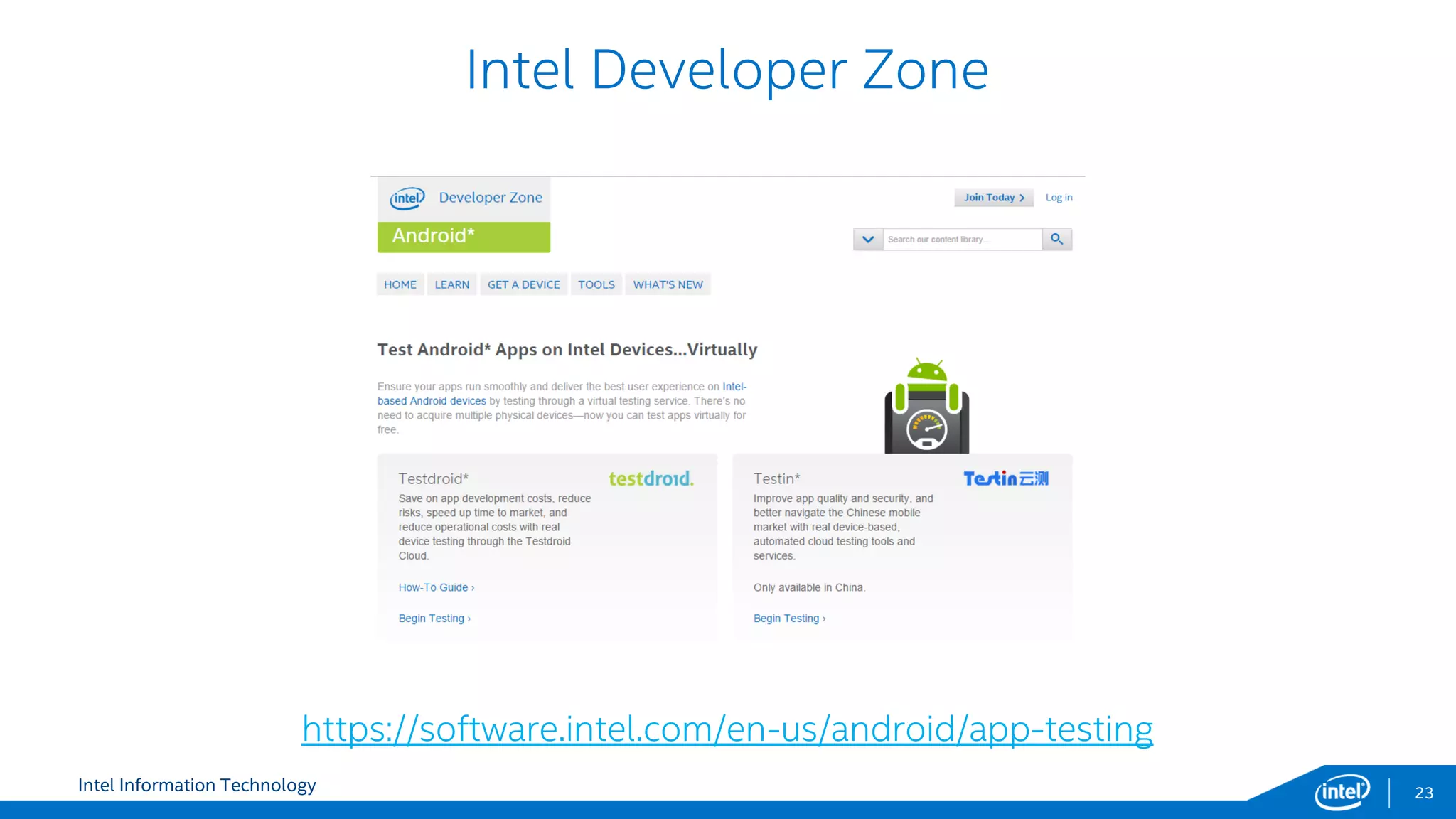The height and width of the screenshot is (819, 1456).
Task: Click the testdroid logo
Action: 651,478
